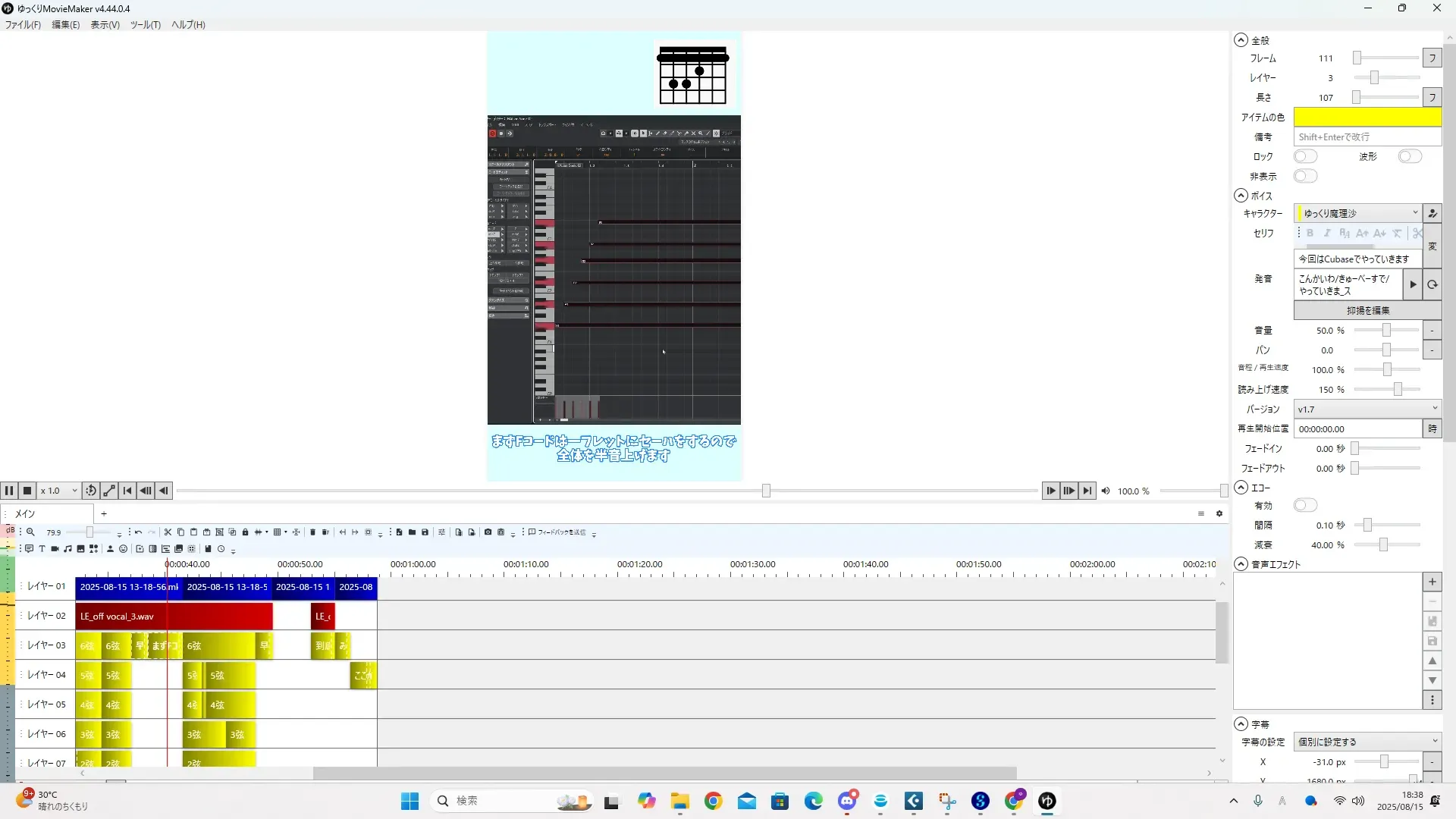Click the trash delete icon in timeline toolbar
This screenshot has height=819, width=1456.
click(x=312, y=532)
